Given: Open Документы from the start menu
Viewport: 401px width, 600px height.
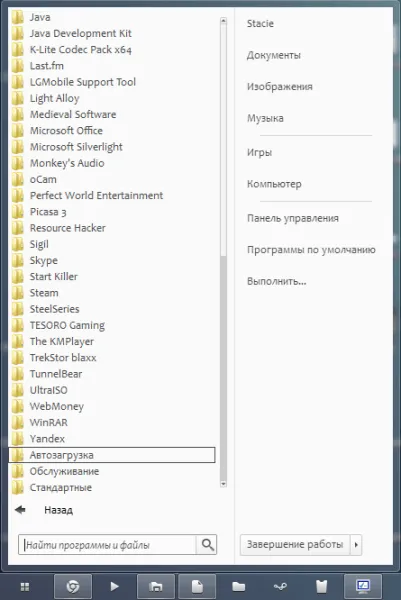Looking at the screenshot, I should tap(274, 55).
